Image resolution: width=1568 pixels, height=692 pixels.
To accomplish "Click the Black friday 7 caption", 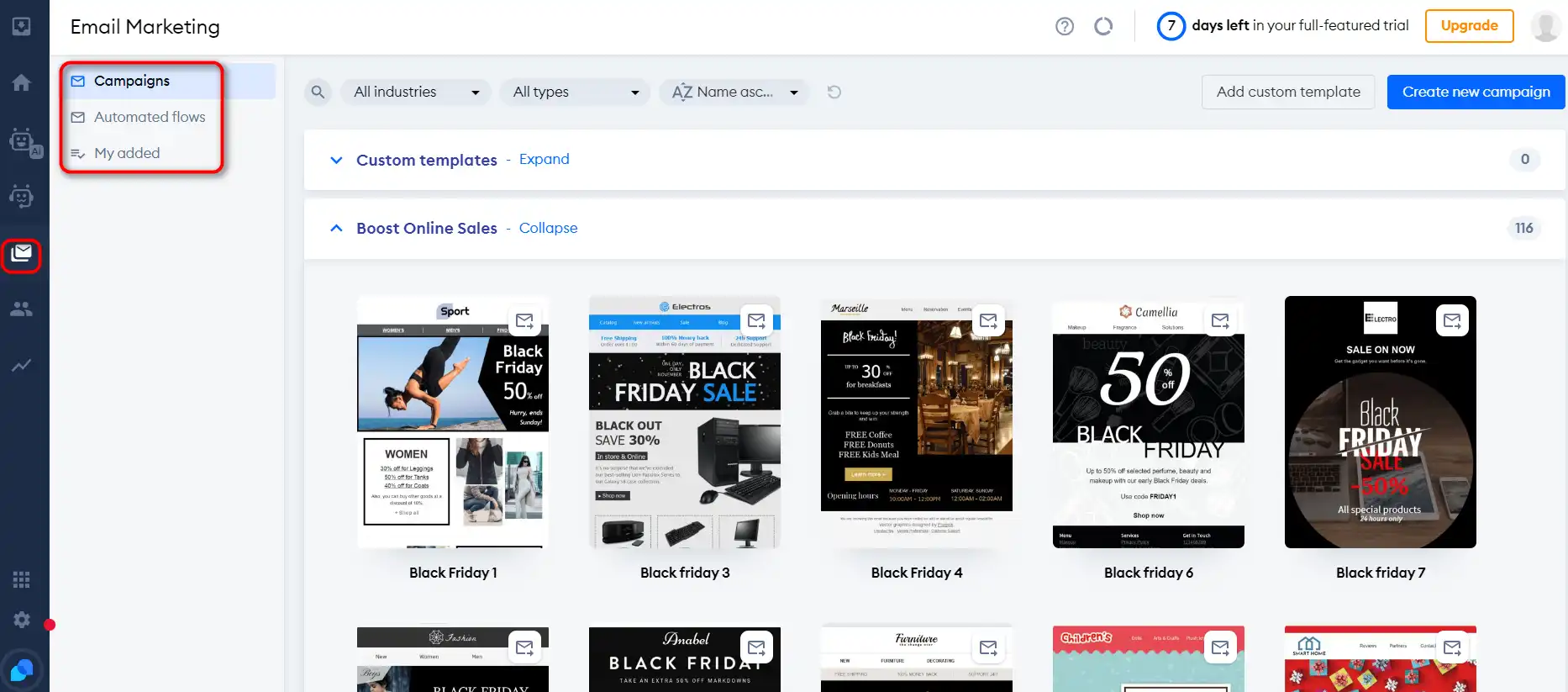I will pos(1381,573).
